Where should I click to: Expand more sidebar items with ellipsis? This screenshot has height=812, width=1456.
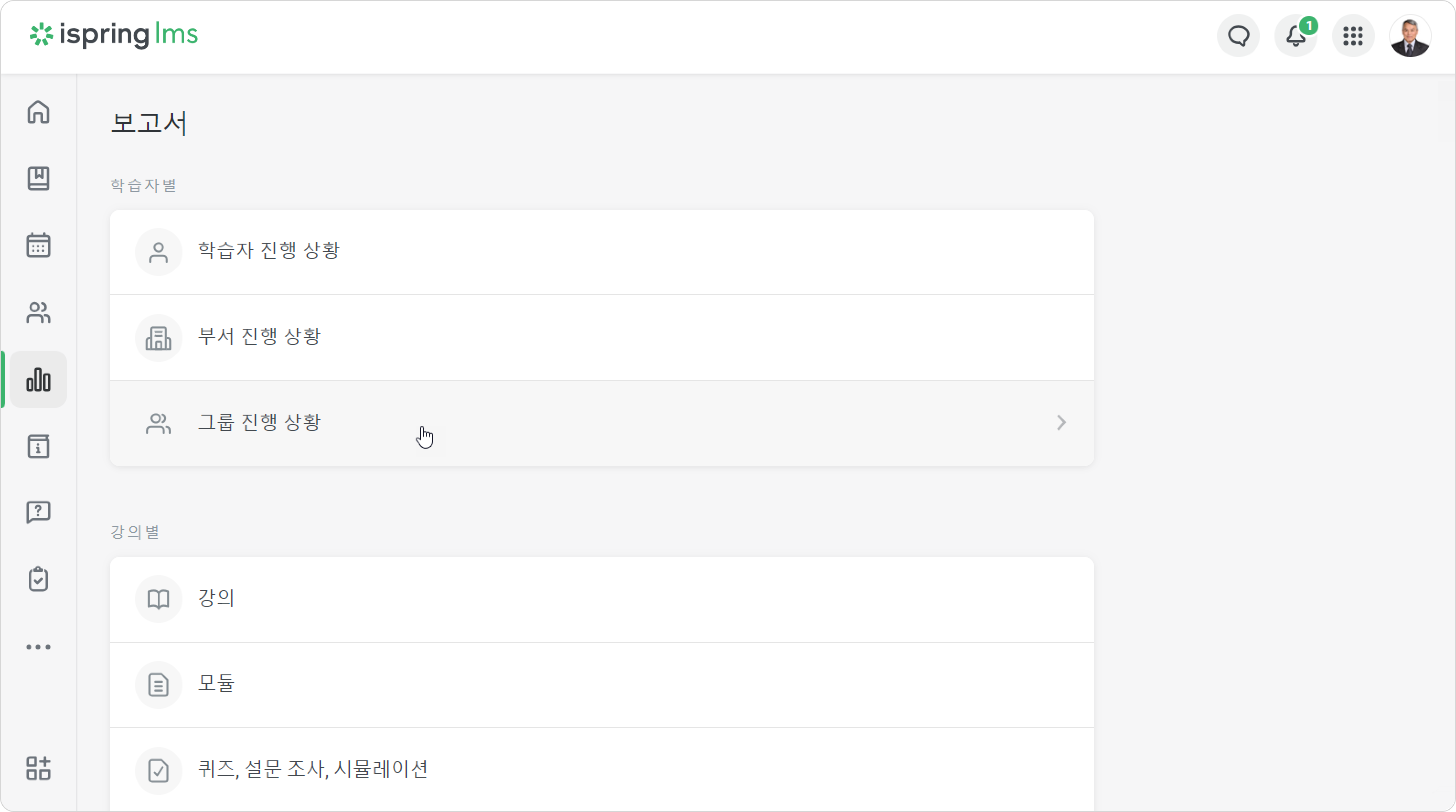pyautogui.click(x=38, y=646)
